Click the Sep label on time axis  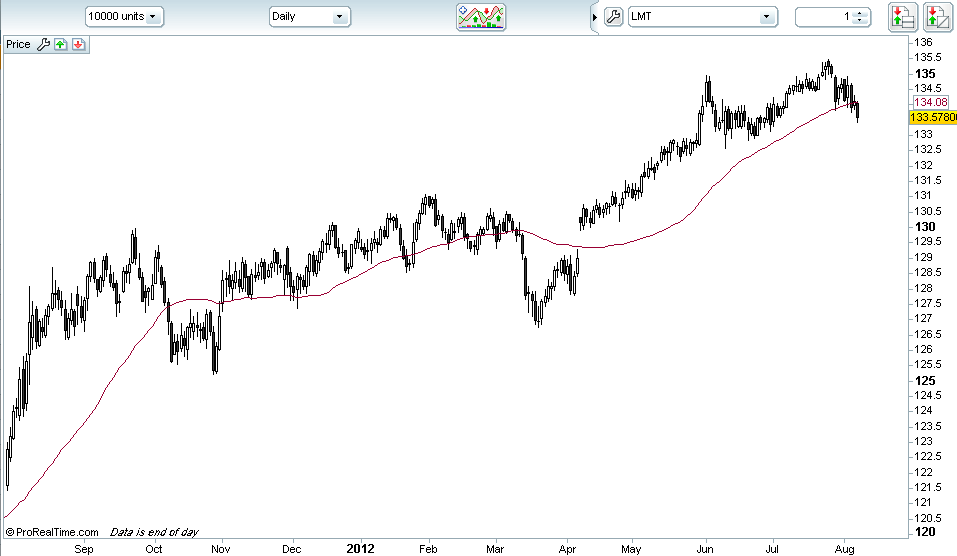coord(84,549)
